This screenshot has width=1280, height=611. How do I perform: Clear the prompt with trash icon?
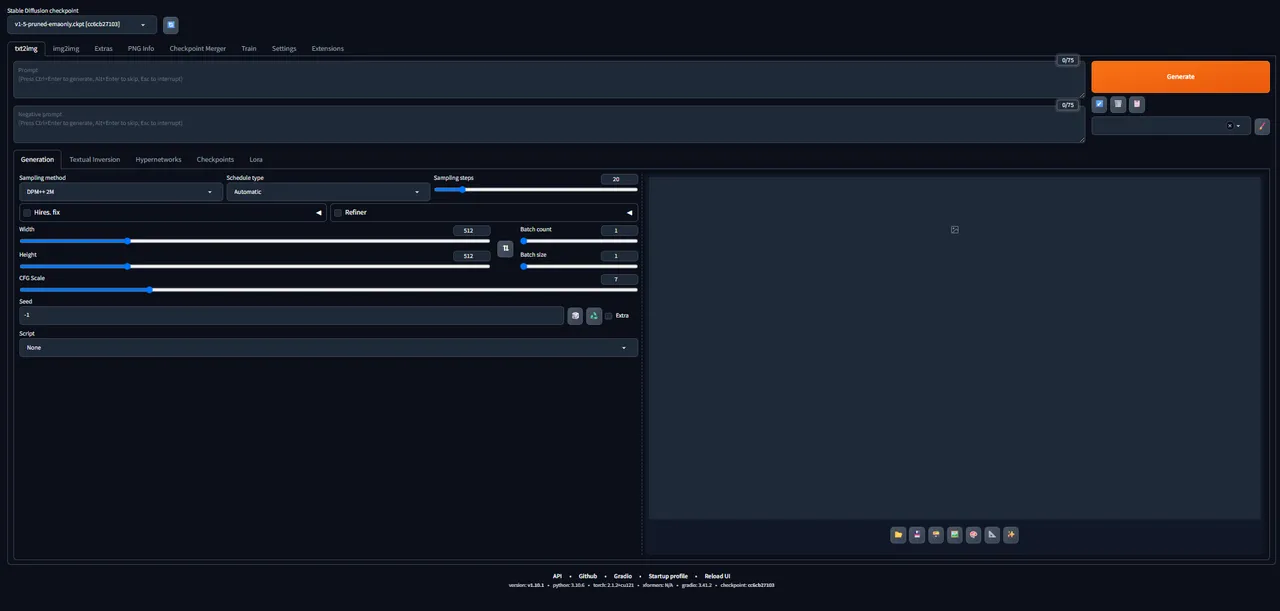pos(1118,104)
